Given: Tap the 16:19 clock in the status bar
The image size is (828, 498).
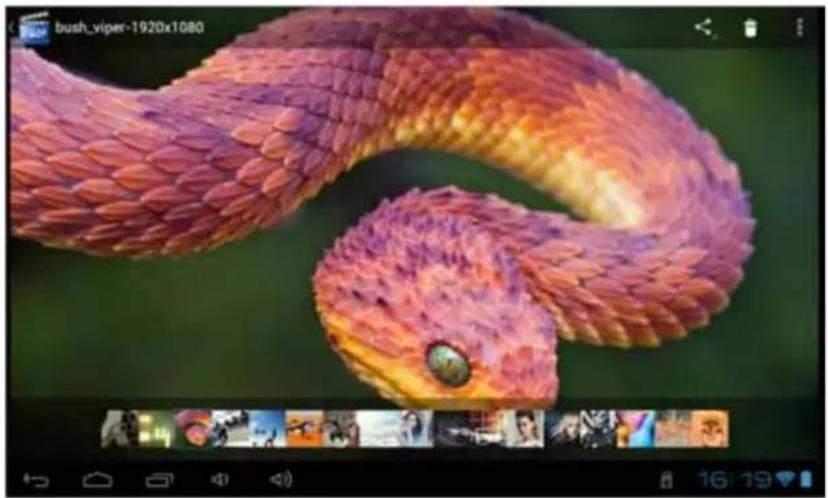Looking at the screenshot, I should pos(736,480).
